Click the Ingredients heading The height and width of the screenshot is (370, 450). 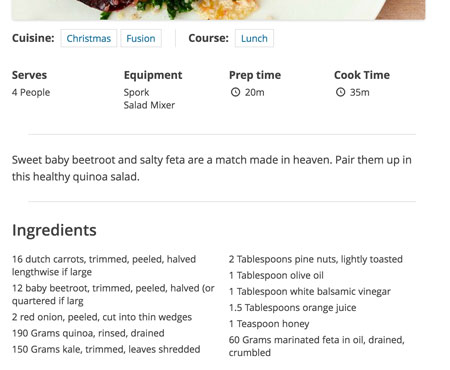point(54,230)
